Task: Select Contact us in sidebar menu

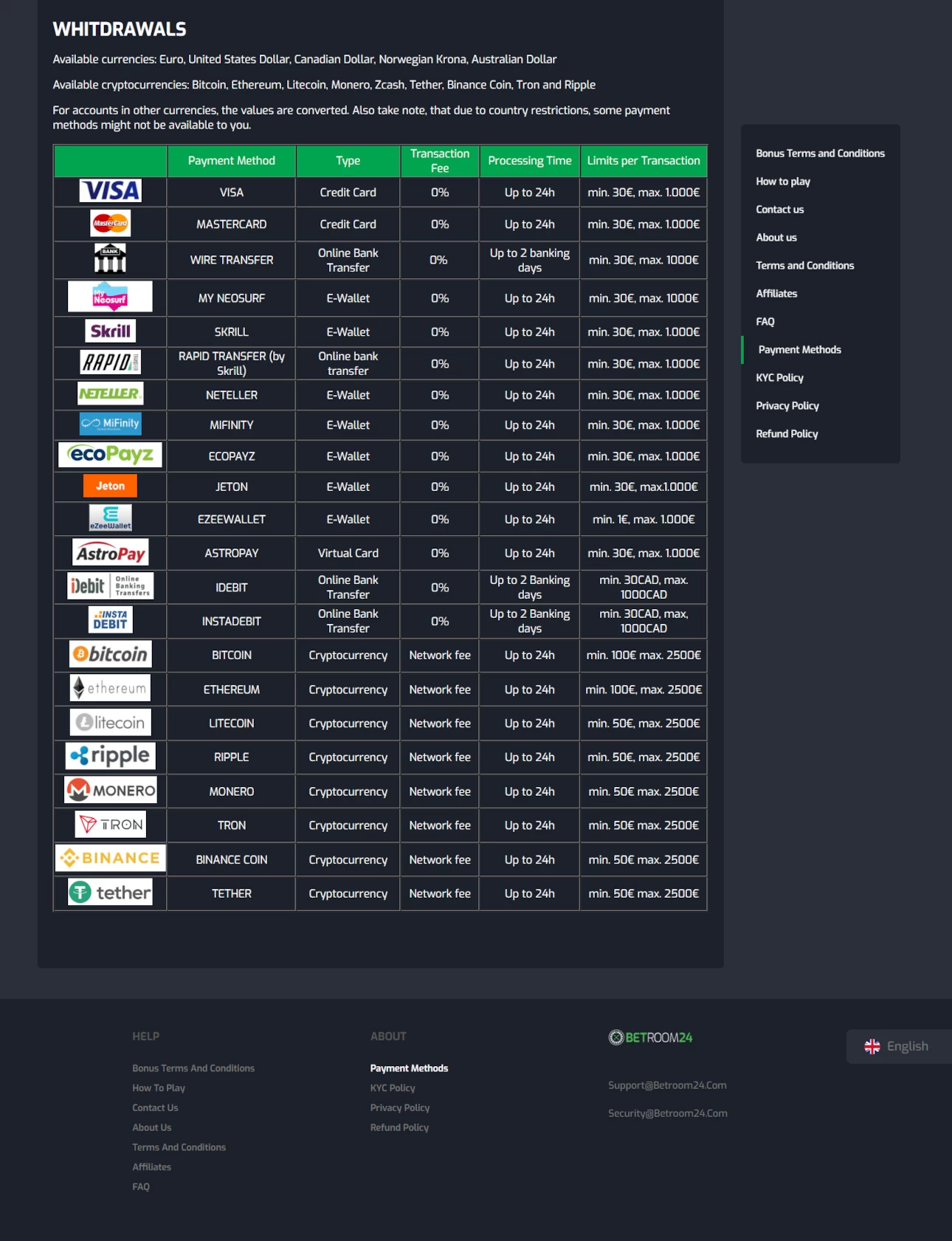Action: coord(780,210)
